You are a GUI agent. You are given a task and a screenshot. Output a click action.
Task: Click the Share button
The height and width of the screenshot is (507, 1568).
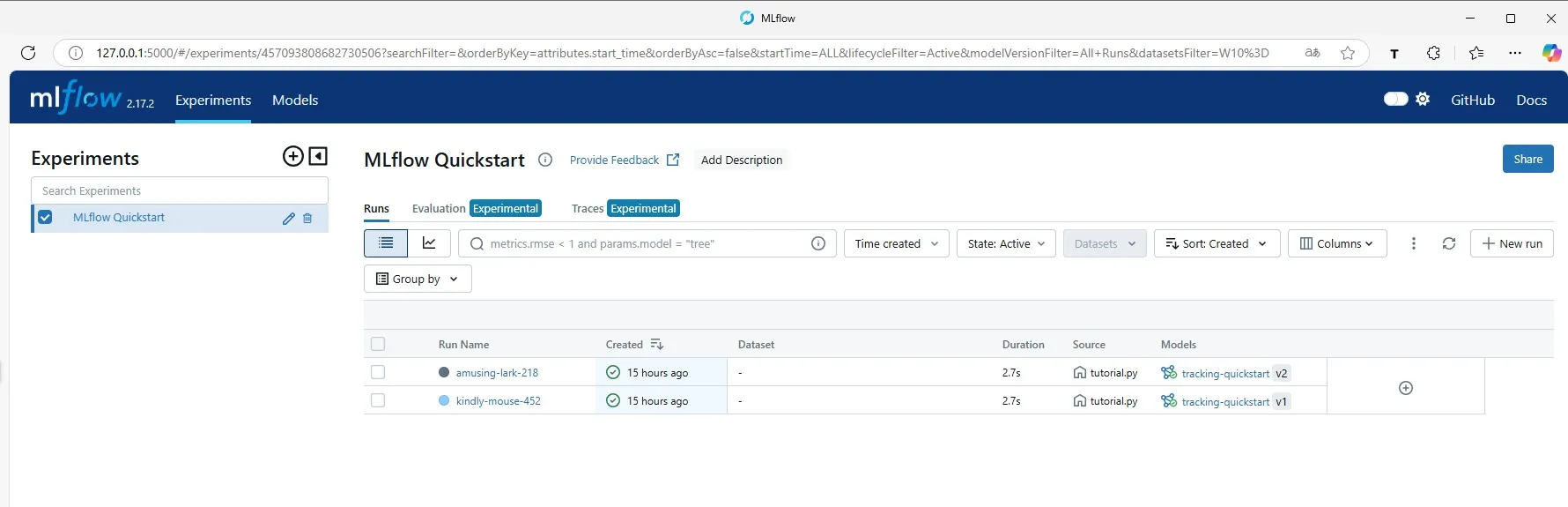coord(1528,159)
